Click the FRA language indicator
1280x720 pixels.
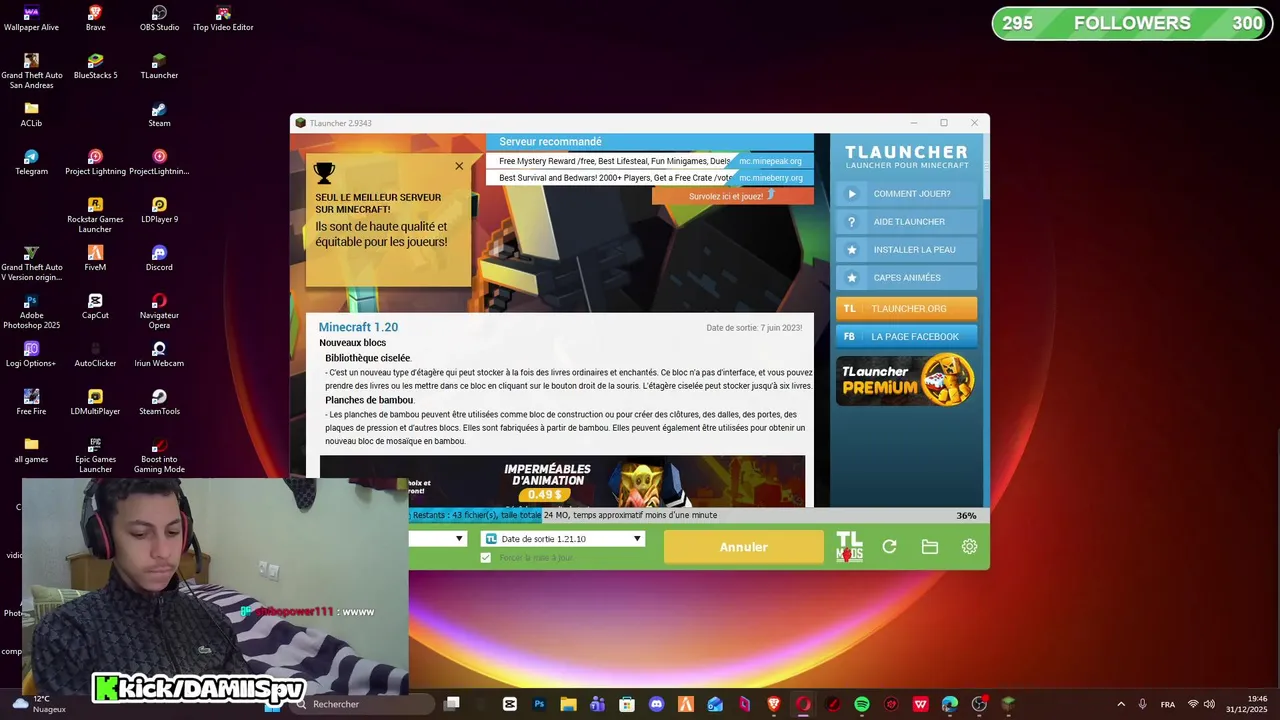click(x=1168, y=704)
